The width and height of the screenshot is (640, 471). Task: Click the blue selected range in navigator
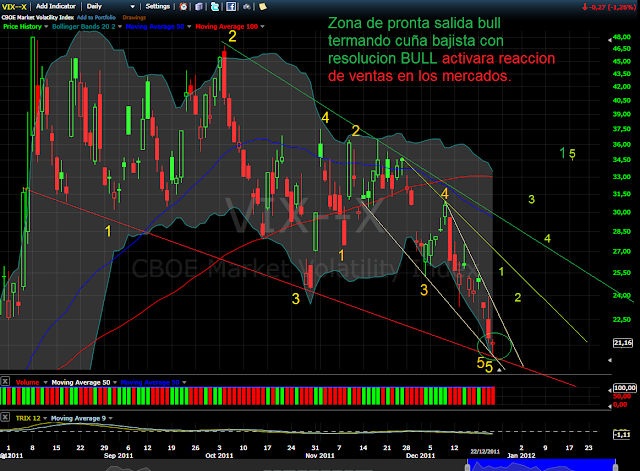(542, 465)
